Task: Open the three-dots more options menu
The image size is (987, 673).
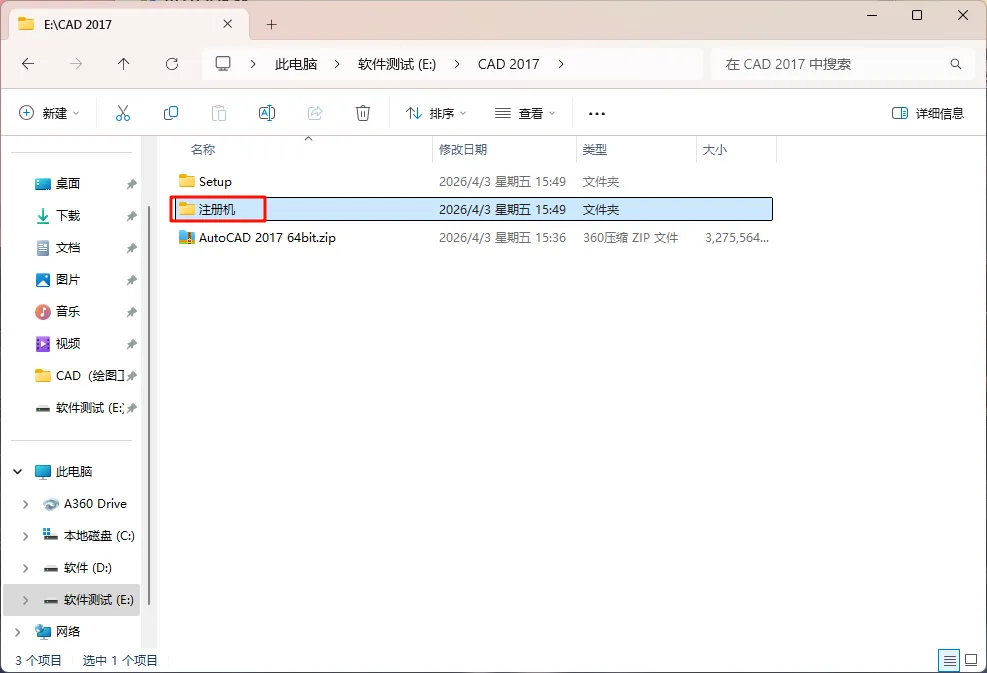Action: tap(597, 114)
